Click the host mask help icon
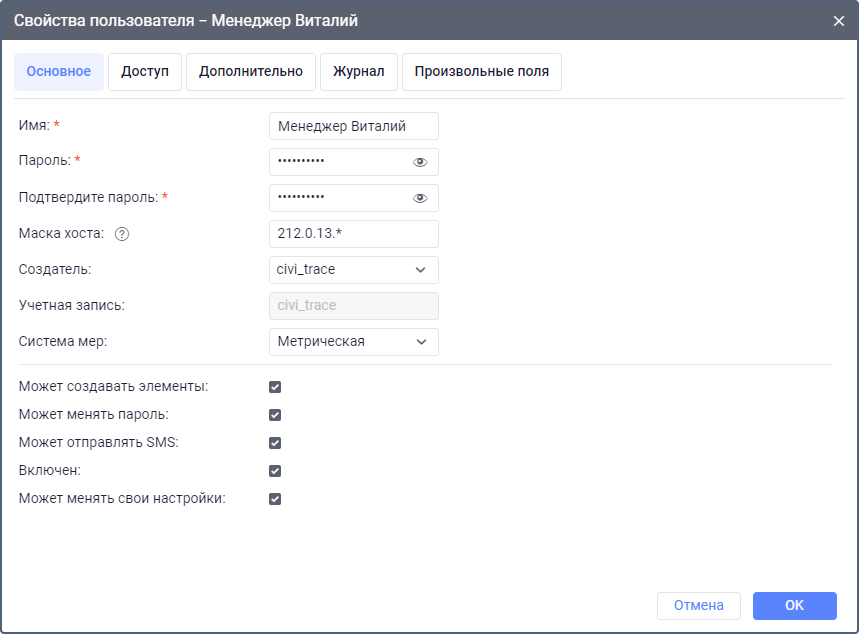Image resolution: width=859 pixels, height=634 pixels. coord(123,234)
